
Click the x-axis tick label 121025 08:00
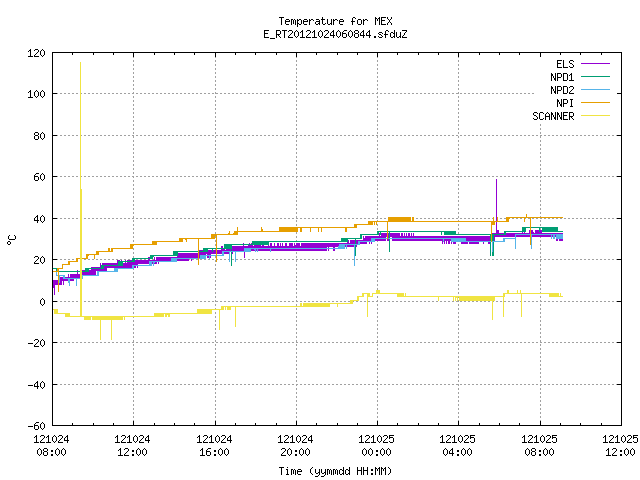click(539, 446)
